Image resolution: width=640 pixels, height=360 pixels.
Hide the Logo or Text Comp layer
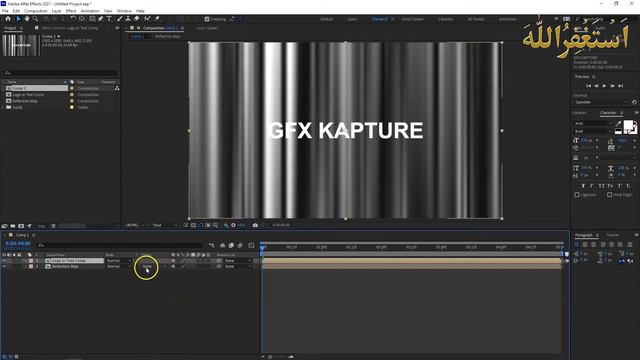4,260
